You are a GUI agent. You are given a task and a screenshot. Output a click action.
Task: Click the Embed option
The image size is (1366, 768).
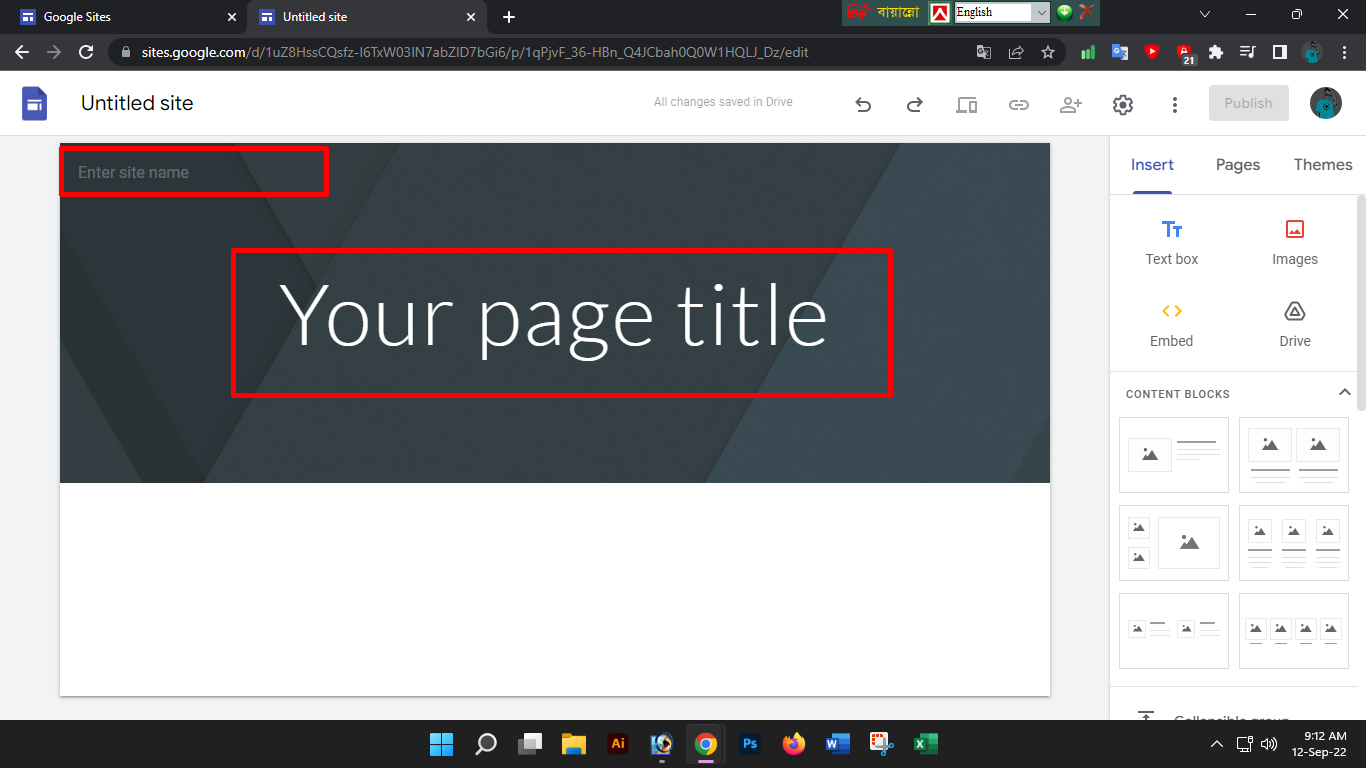click(x=1171, y=324)
